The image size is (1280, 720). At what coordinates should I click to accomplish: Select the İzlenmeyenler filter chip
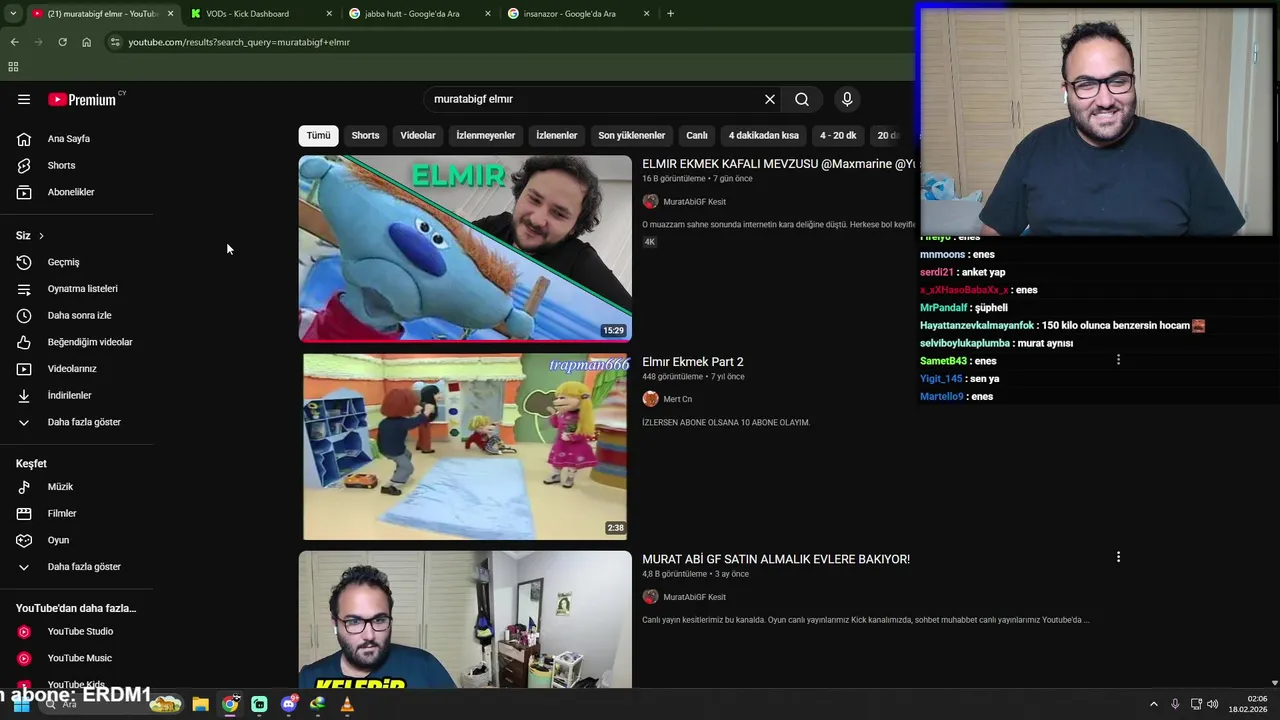pos(486,135)
